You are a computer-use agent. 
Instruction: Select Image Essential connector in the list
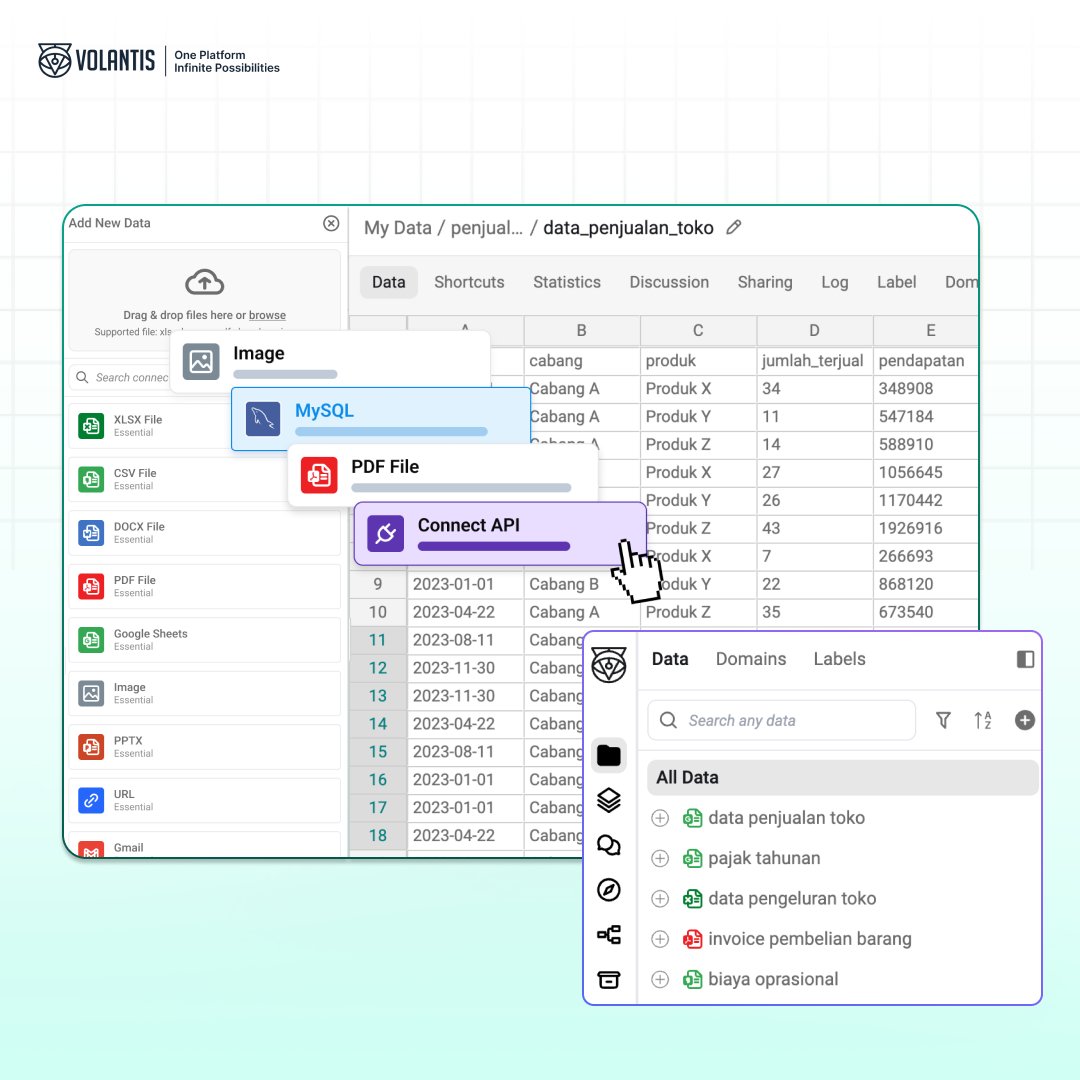pyautogui.click(x=204, y=694)
